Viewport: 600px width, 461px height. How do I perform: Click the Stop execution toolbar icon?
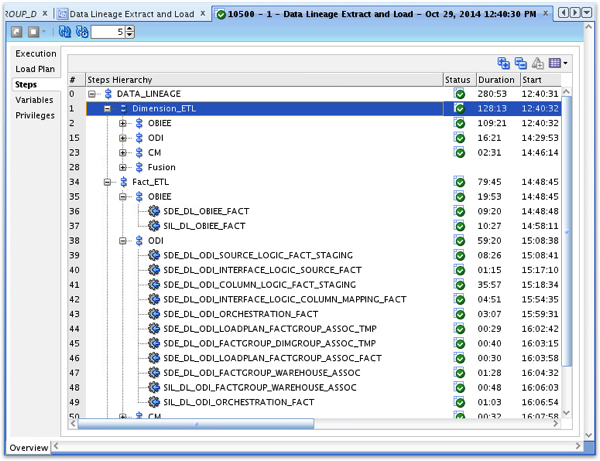point(34,32)
